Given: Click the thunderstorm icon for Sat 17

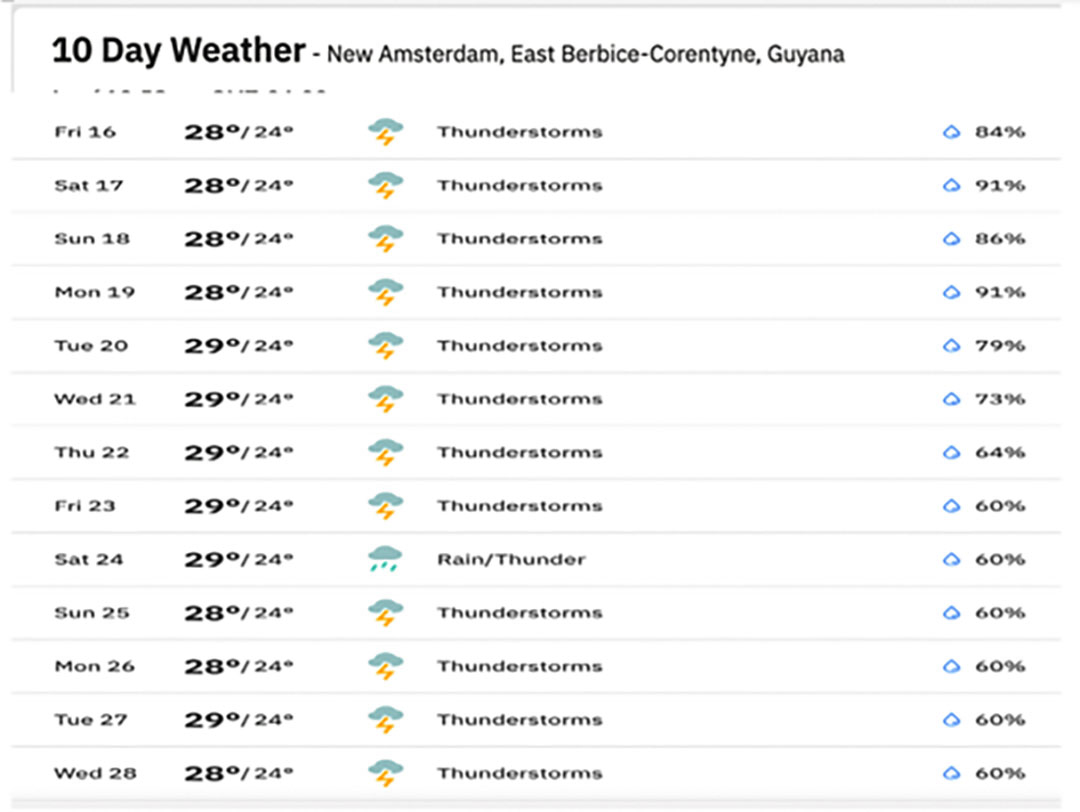Looking at the screenshot, I should 386,185.
